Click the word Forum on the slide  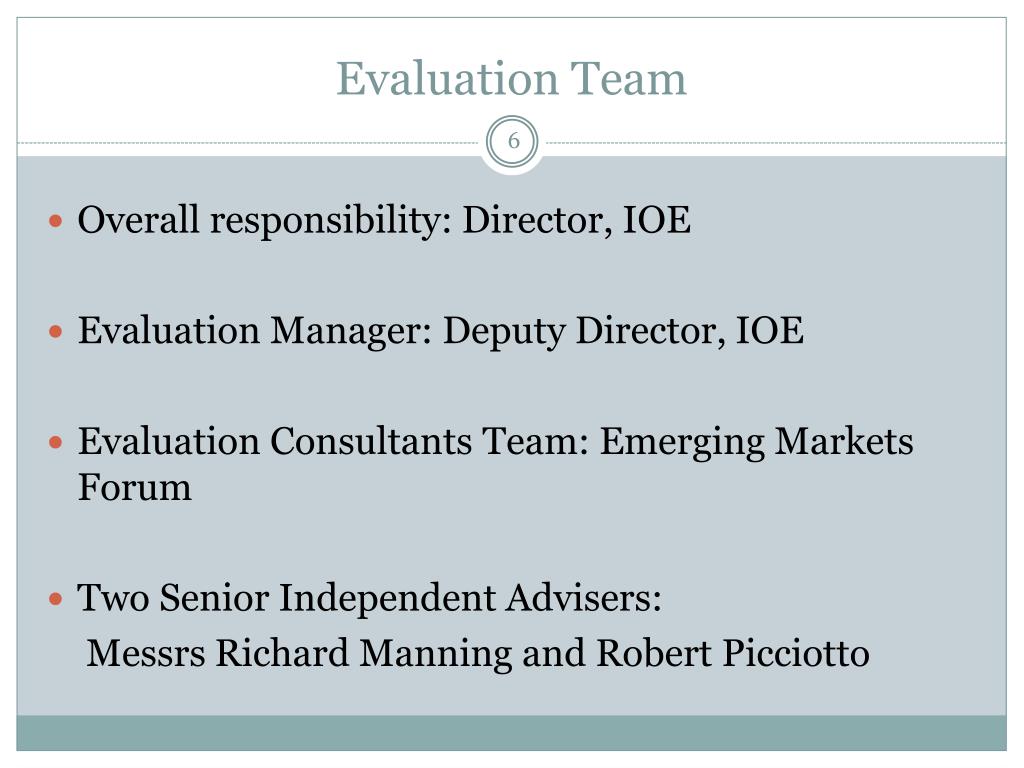135,488
